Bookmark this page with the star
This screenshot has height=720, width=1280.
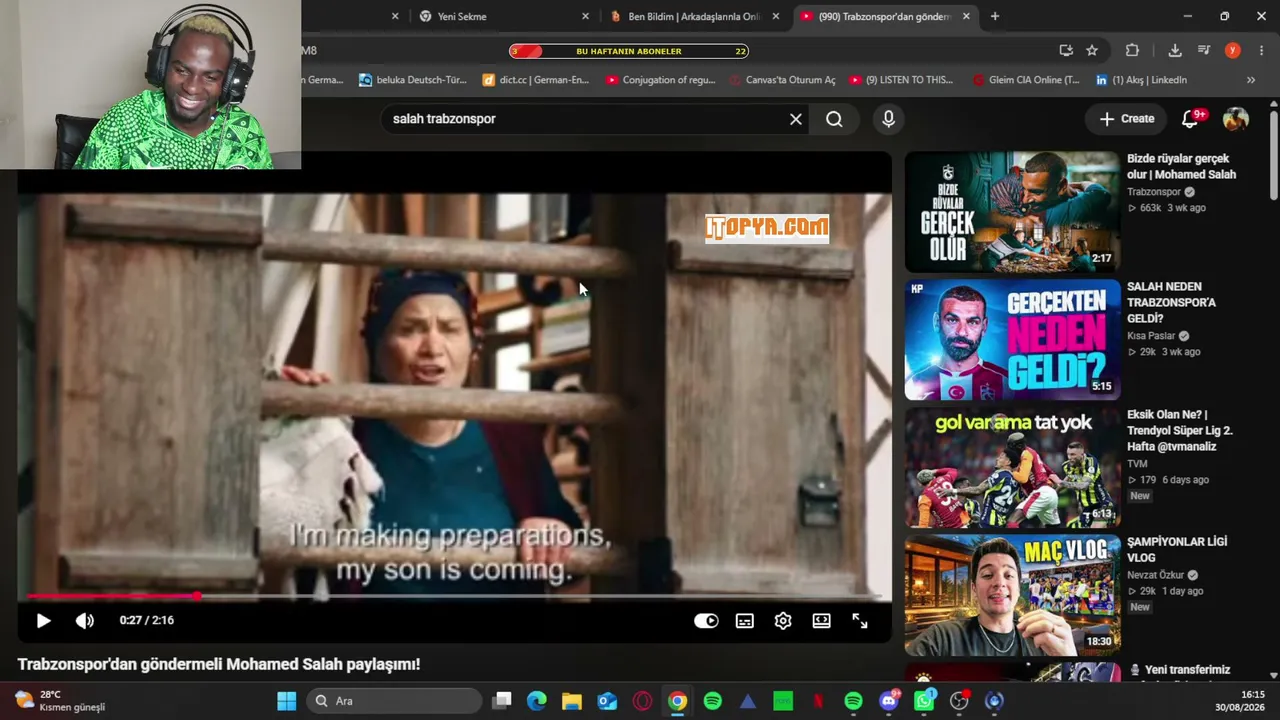[1092, 50]
